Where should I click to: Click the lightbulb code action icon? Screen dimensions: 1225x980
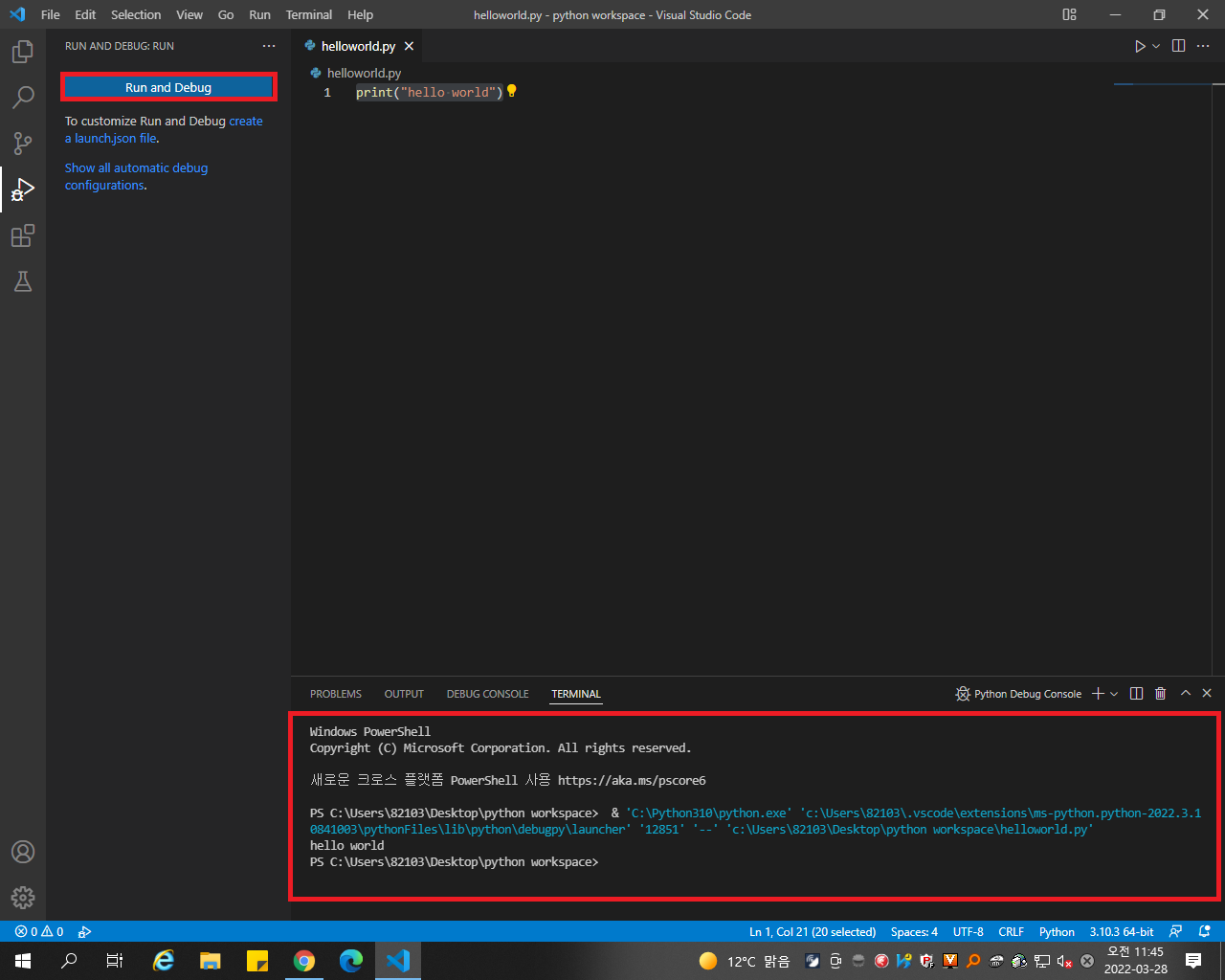click(x=511, y=91)
